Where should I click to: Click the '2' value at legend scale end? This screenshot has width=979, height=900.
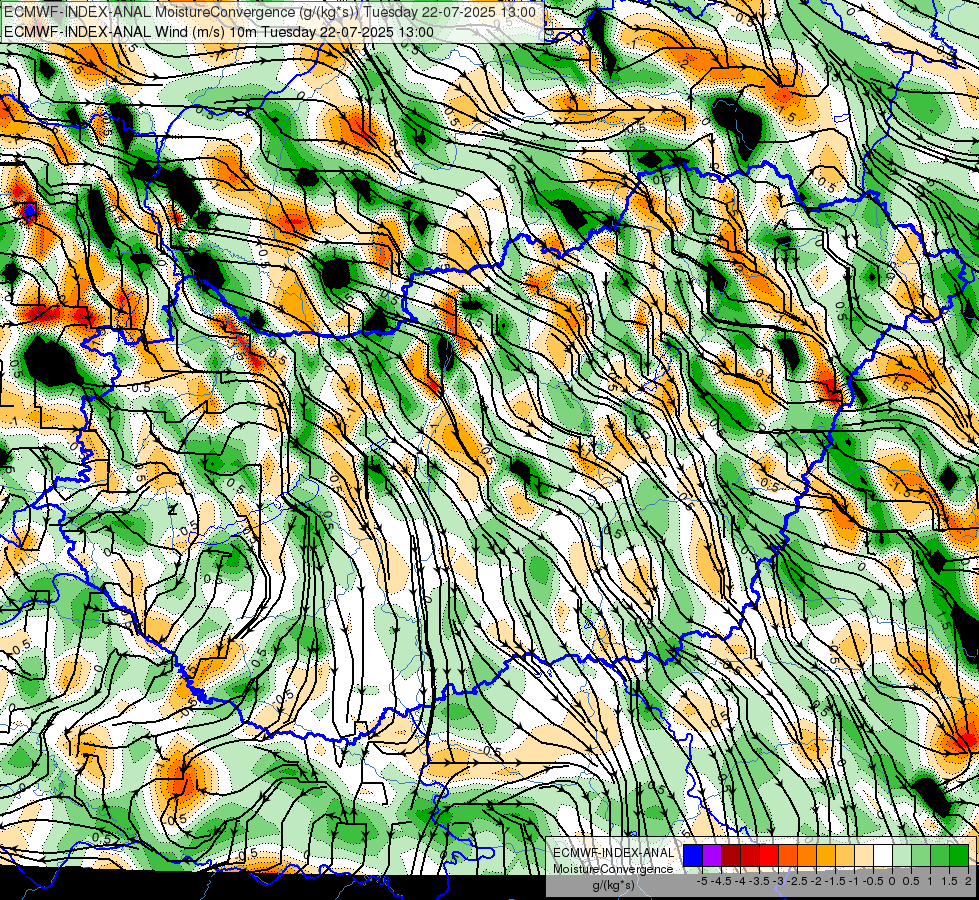[968, 881]
